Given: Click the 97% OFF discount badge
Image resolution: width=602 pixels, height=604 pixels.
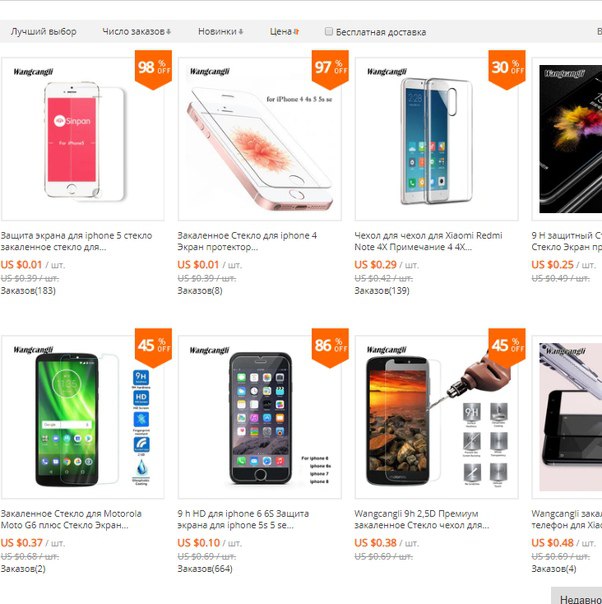Looking at the screenshot, I should click(x=330, y=69).
